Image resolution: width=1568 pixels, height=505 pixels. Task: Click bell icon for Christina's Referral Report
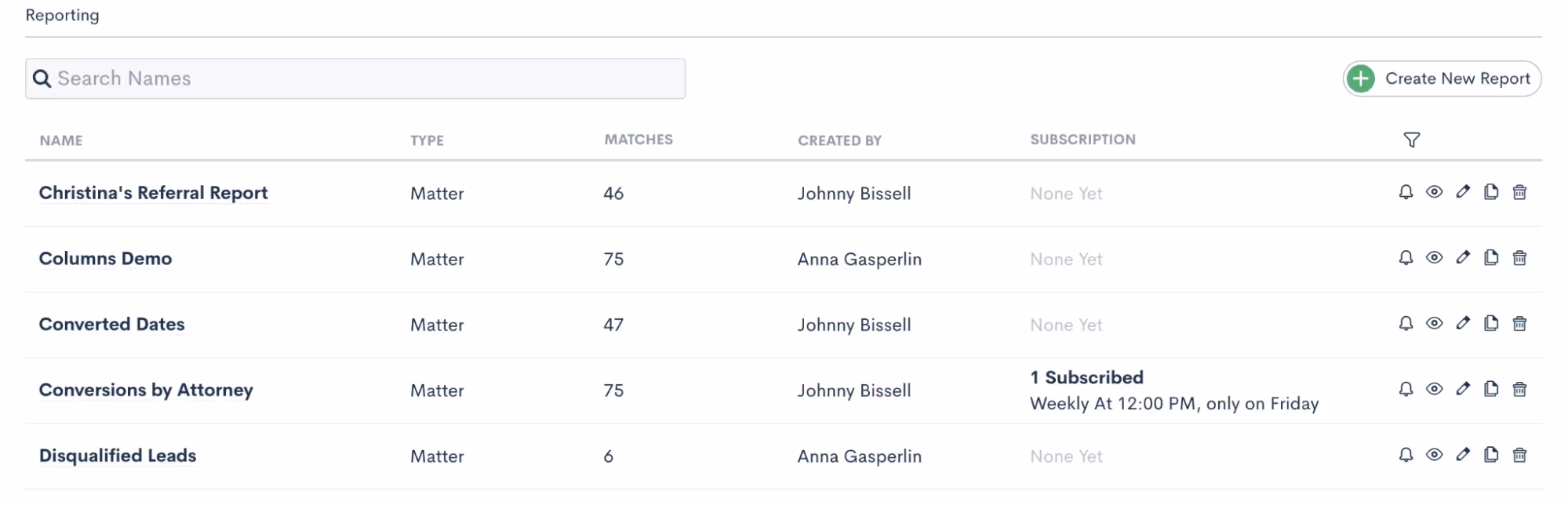1406,192
